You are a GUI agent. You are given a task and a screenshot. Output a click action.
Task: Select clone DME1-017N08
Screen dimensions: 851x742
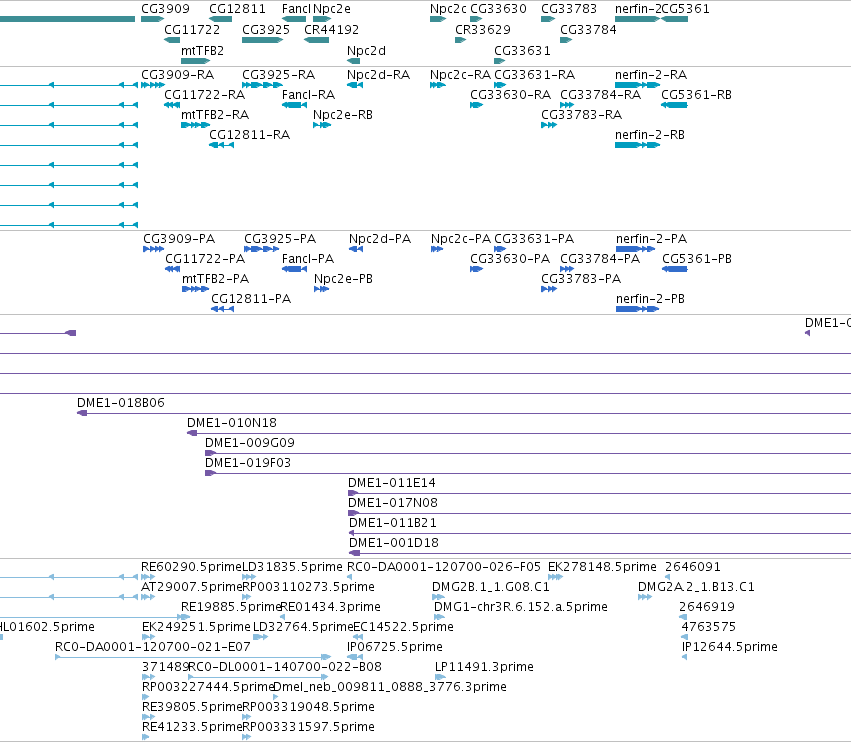pyautogui.click(x=600, y=513)
